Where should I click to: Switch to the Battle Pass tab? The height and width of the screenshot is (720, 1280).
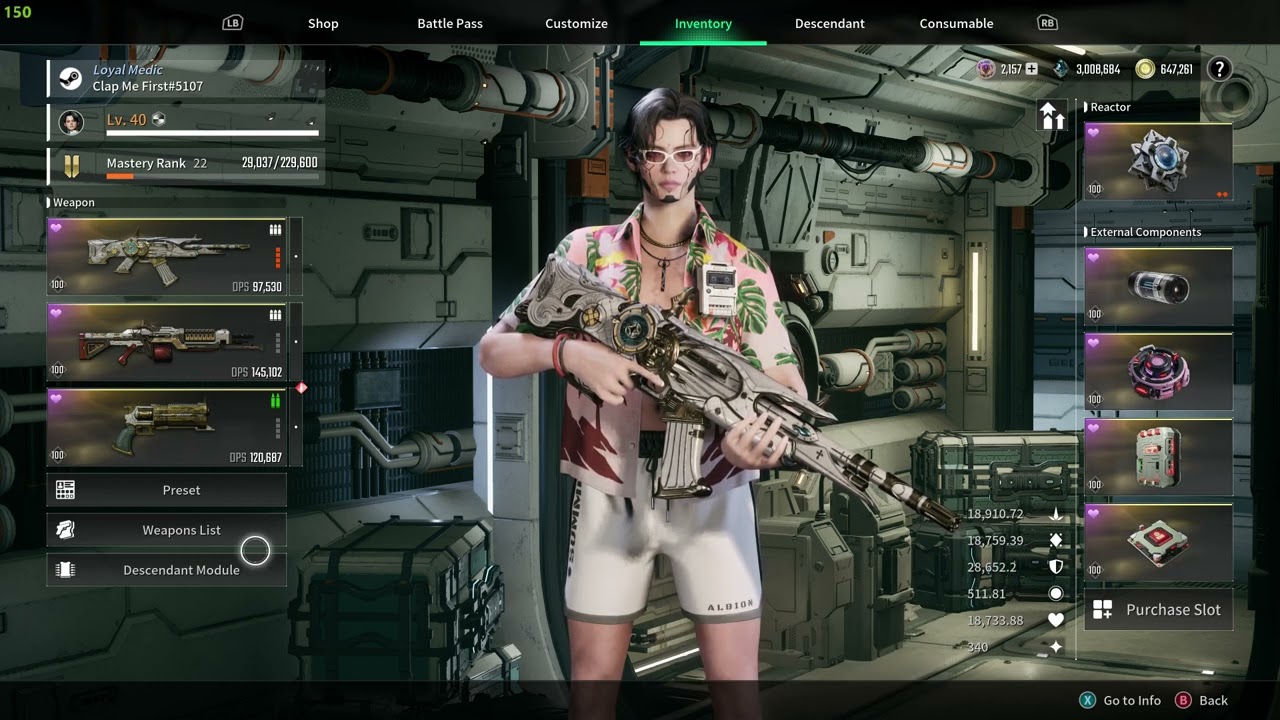(449, 23)
